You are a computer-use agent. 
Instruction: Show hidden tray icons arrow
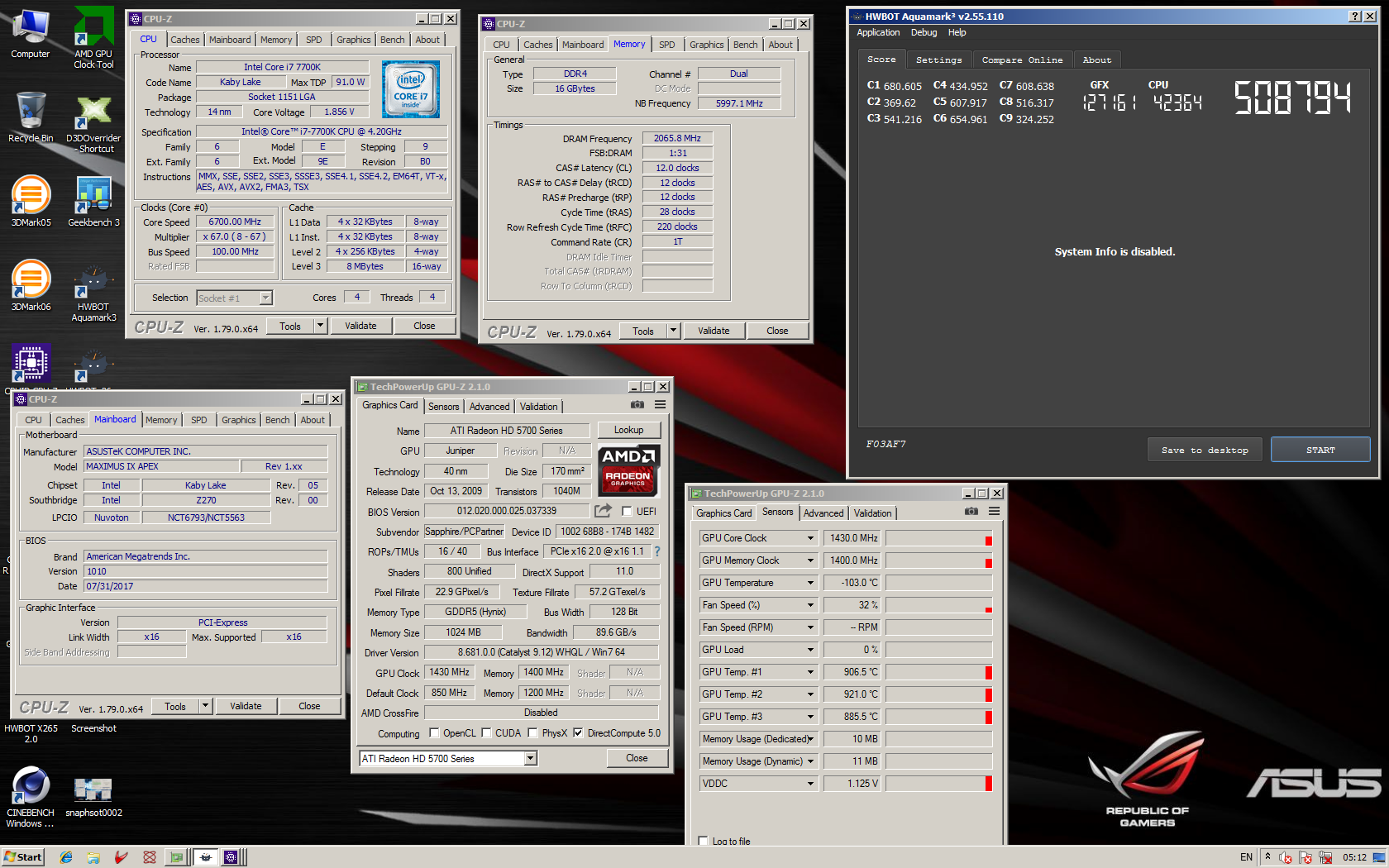(x=1267, y=856)
